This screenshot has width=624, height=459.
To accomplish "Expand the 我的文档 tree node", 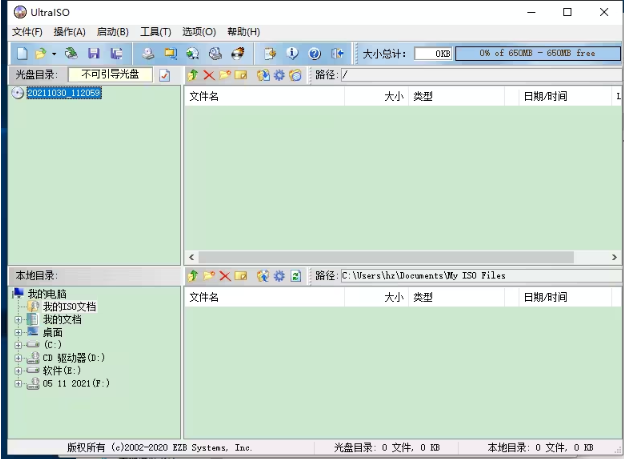I will click(x=18, y=320).
